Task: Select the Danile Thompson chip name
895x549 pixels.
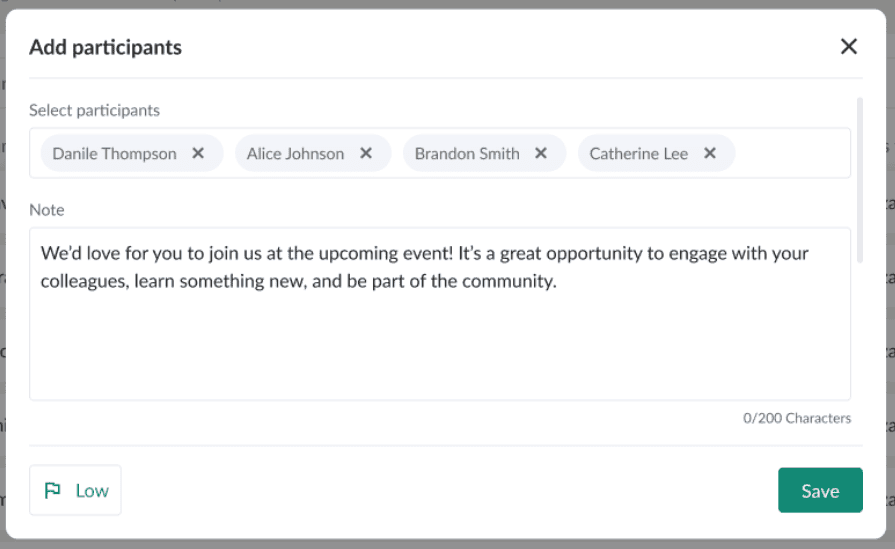Action: click(114, 154)
